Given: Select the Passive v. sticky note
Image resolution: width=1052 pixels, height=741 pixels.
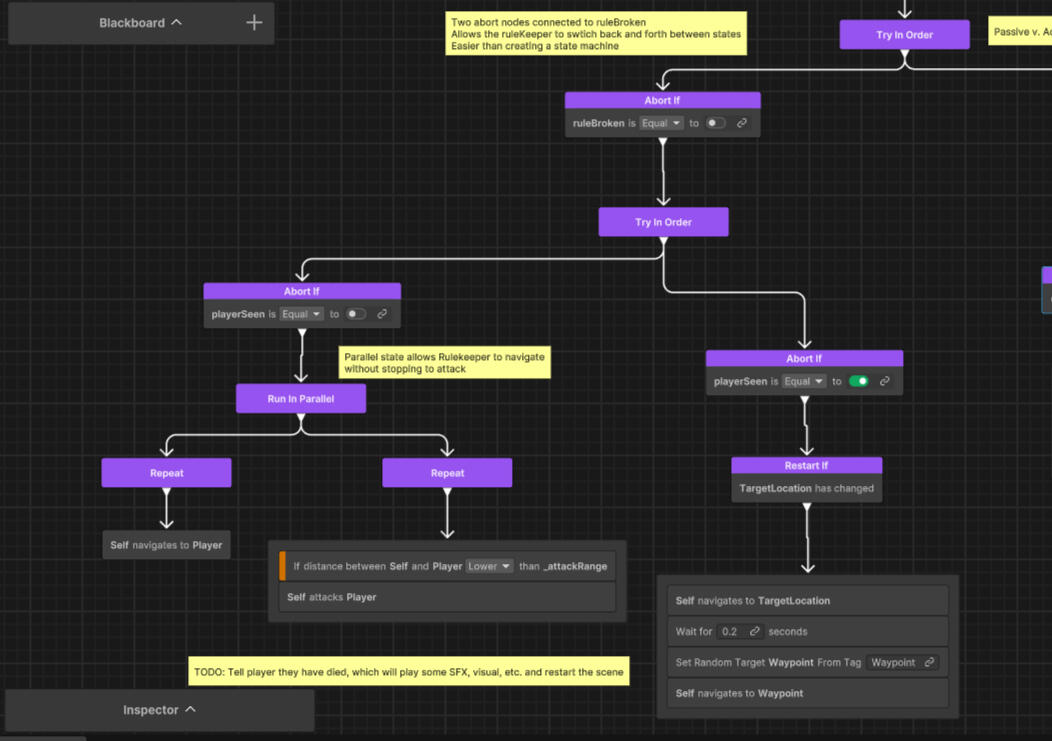Looking at the screenshot, I should 1020,32.
